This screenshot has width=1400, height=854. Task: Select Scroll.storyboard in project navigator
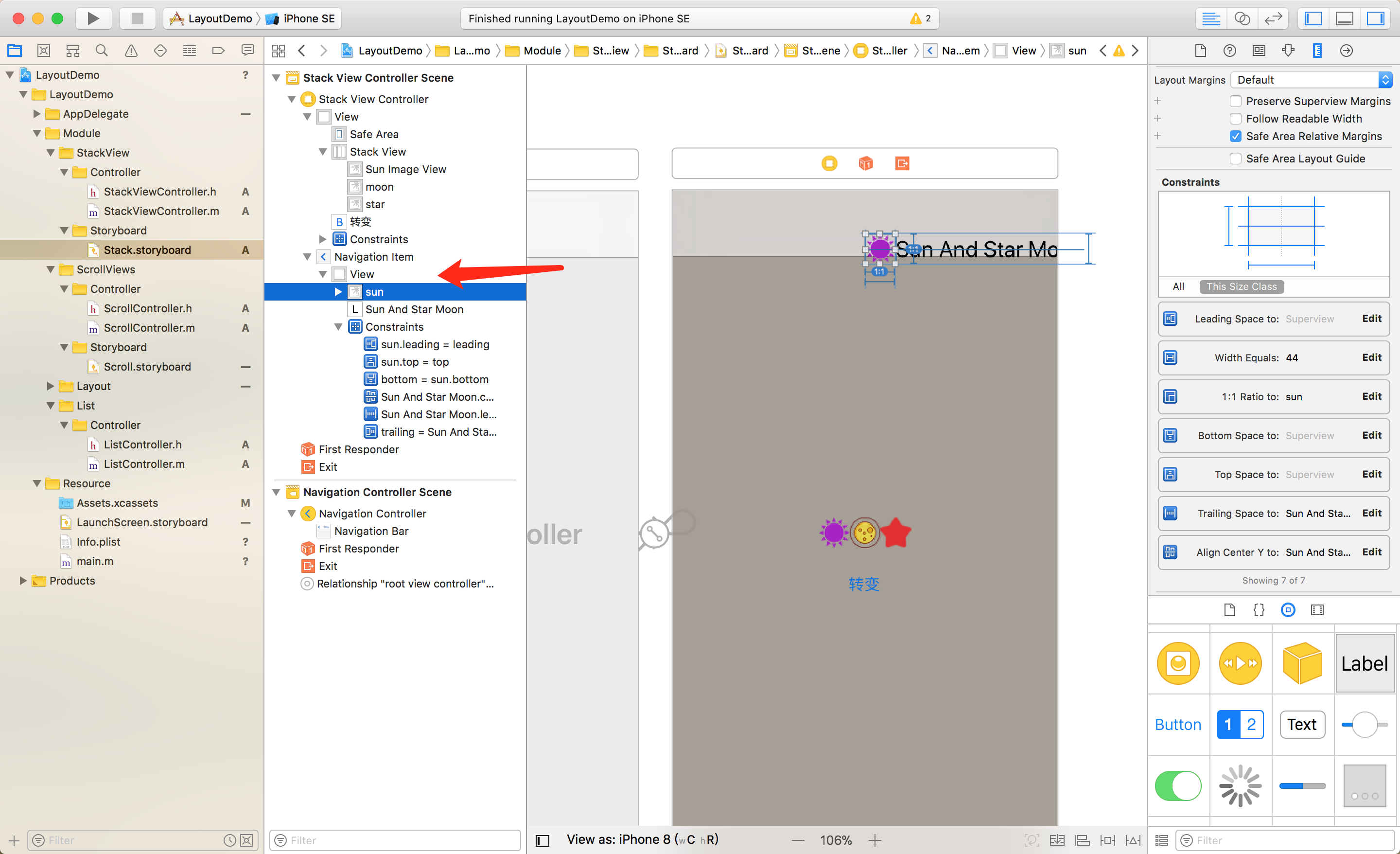[147, 367]
